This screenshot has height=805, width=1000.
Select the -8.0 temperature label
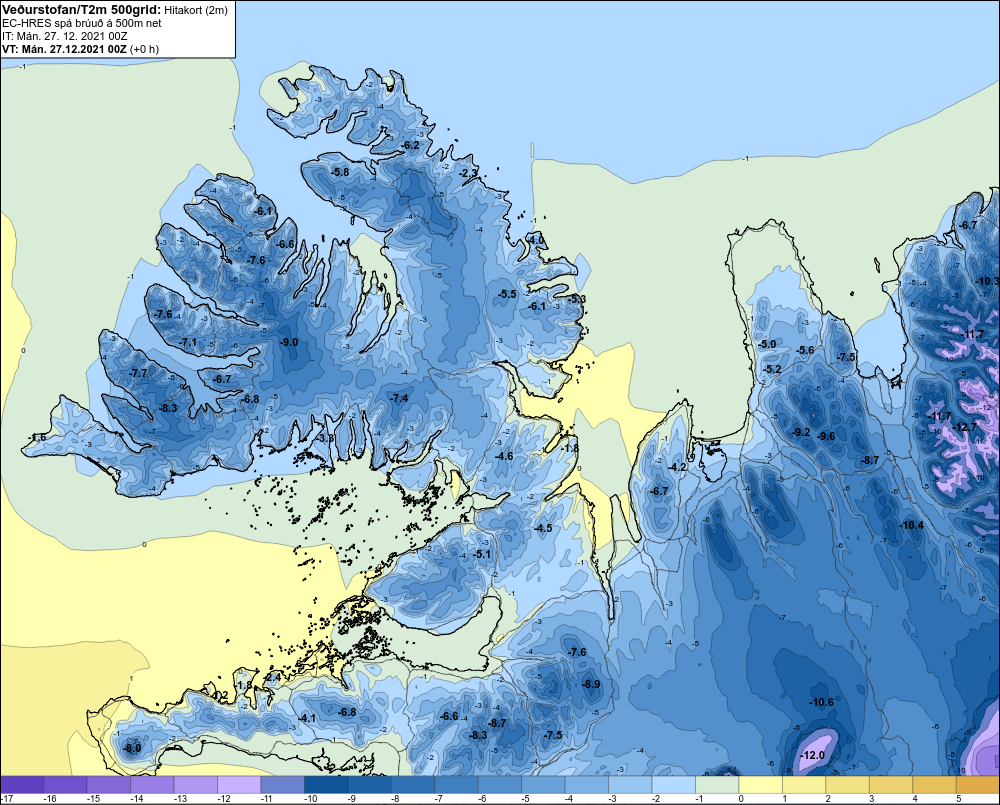click(x=132, y=748)
